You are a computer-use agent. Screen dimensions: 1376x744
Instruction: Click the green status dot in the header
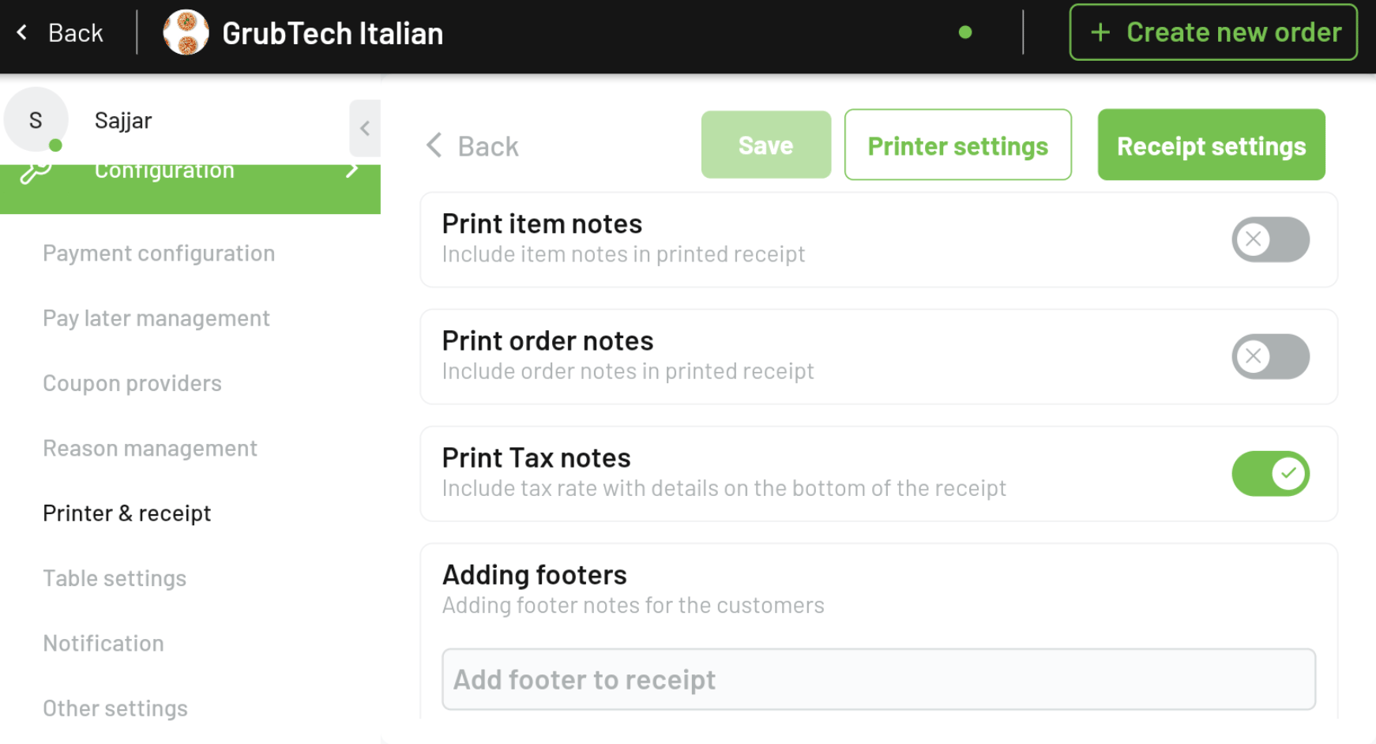(965, 32)
